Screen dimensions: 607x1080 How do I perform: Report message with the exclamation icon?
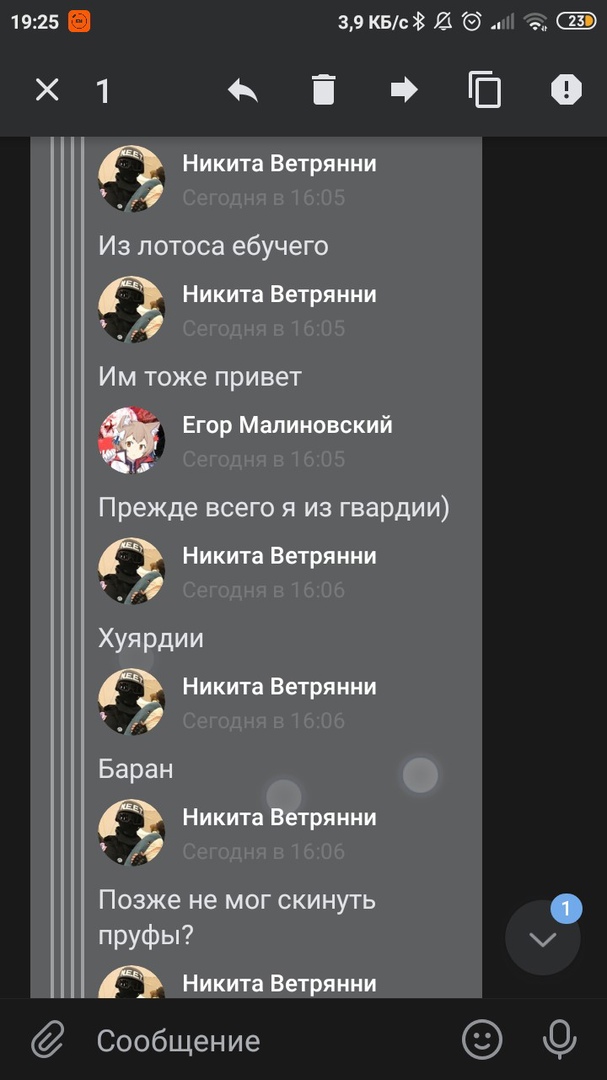pyautogui.click(x=566, y=90)
